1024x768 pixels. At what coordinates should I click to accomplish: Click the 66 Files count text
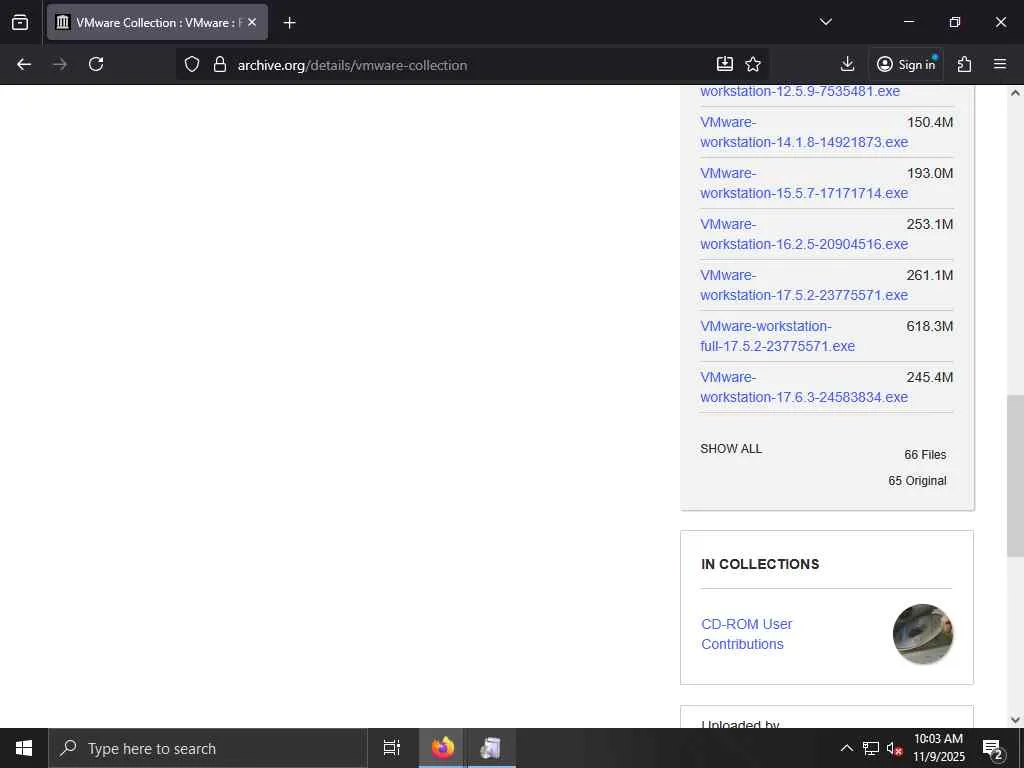(x=925, y=455)
